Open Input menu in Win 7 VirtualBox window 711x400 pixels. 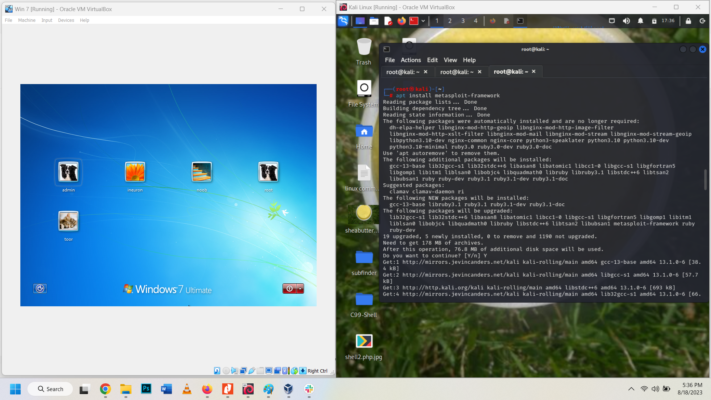pyautogui.click(x=47, y=20)
